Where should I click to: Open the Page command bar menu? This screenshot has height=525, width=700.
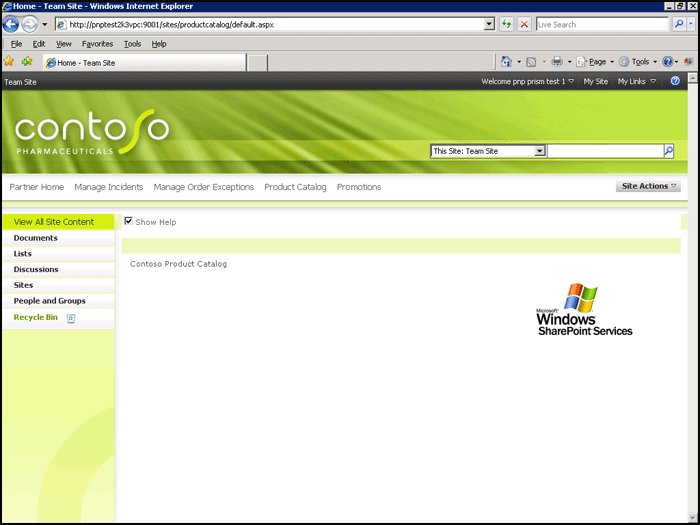tap(595, 62)
